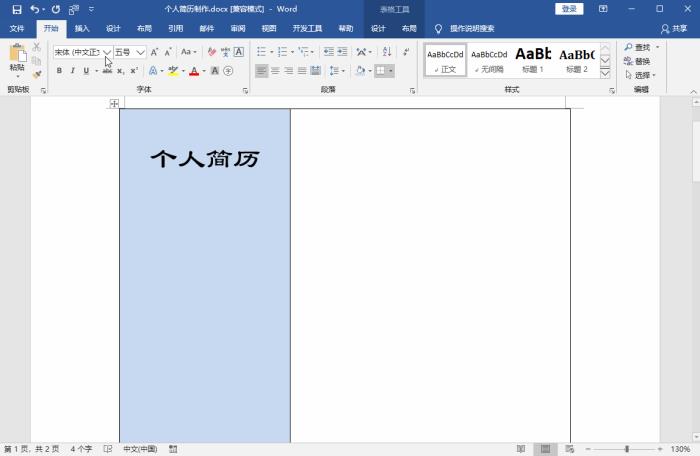The height and width of the screenshot is (456, 700).
Task: Click the Clear Formatting eraser icon
Action: point(211,52)
